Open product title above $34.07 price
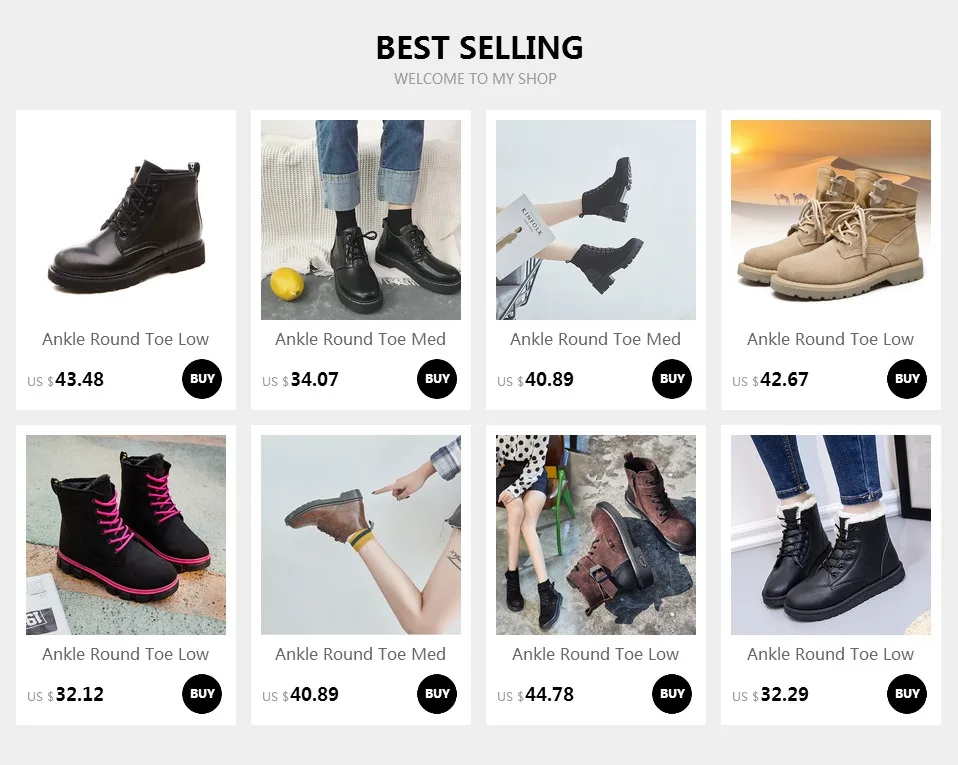 361,339
